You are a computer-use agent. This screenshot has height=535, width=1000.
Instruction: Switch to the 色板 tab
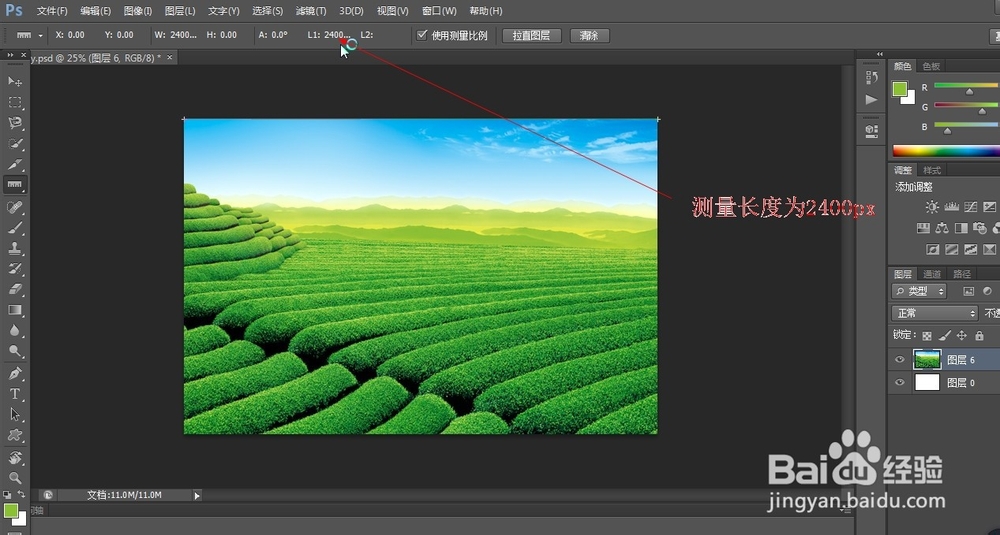tap(931, 66)
